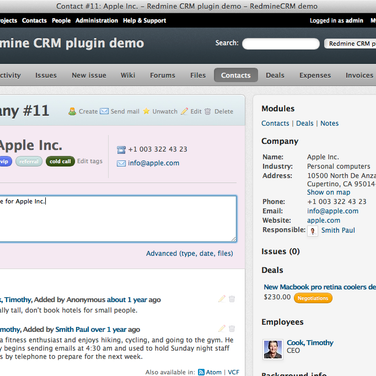Viewport: 376px width, 376px height.
Task: Download the VCF export
Action: (x=233, y=372)
